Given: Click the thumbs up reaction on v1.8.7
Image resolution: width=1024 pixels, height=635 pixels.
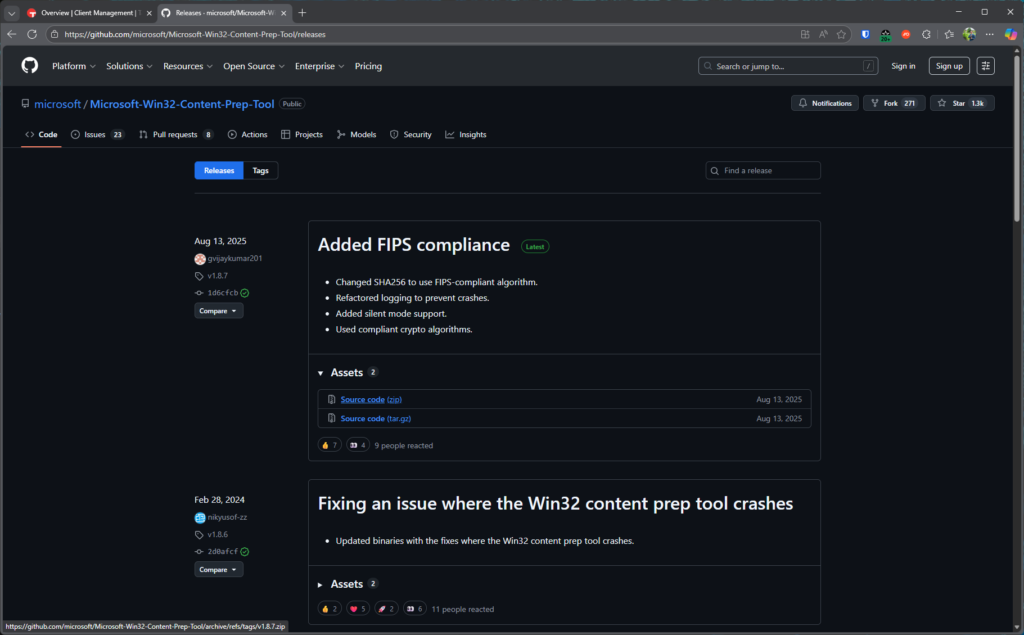Looking at the screenshot, I should tap(329, 445).
